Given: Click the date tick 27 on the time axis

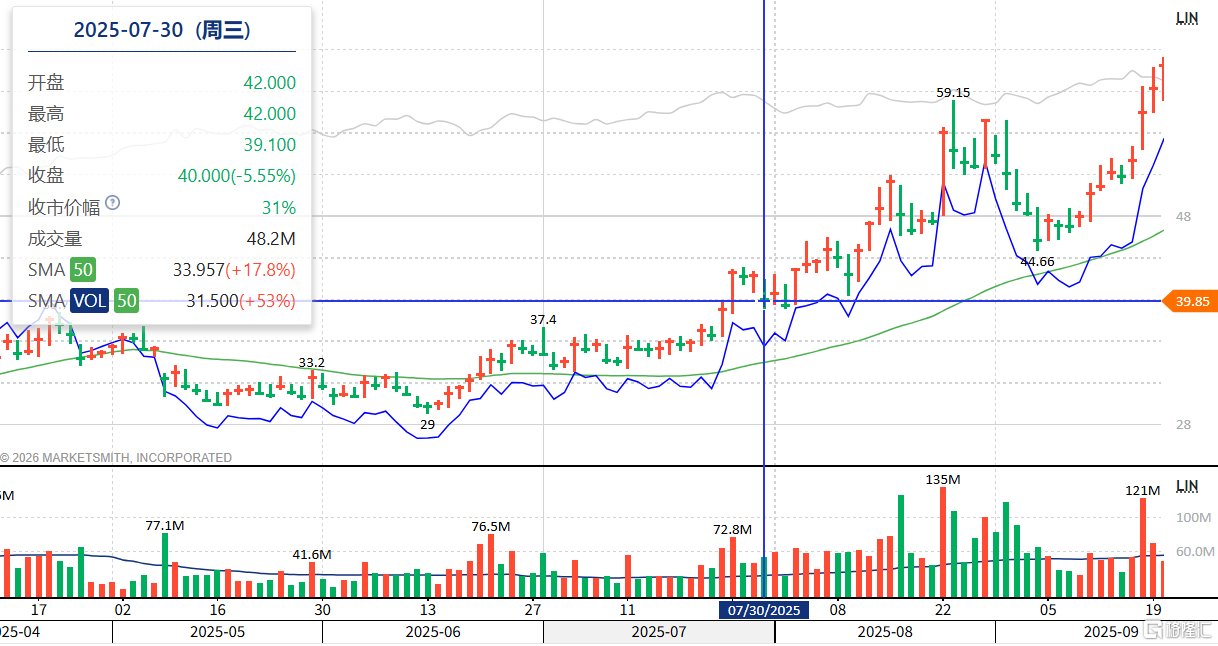Looking at the screenshot, I should 533,610.
